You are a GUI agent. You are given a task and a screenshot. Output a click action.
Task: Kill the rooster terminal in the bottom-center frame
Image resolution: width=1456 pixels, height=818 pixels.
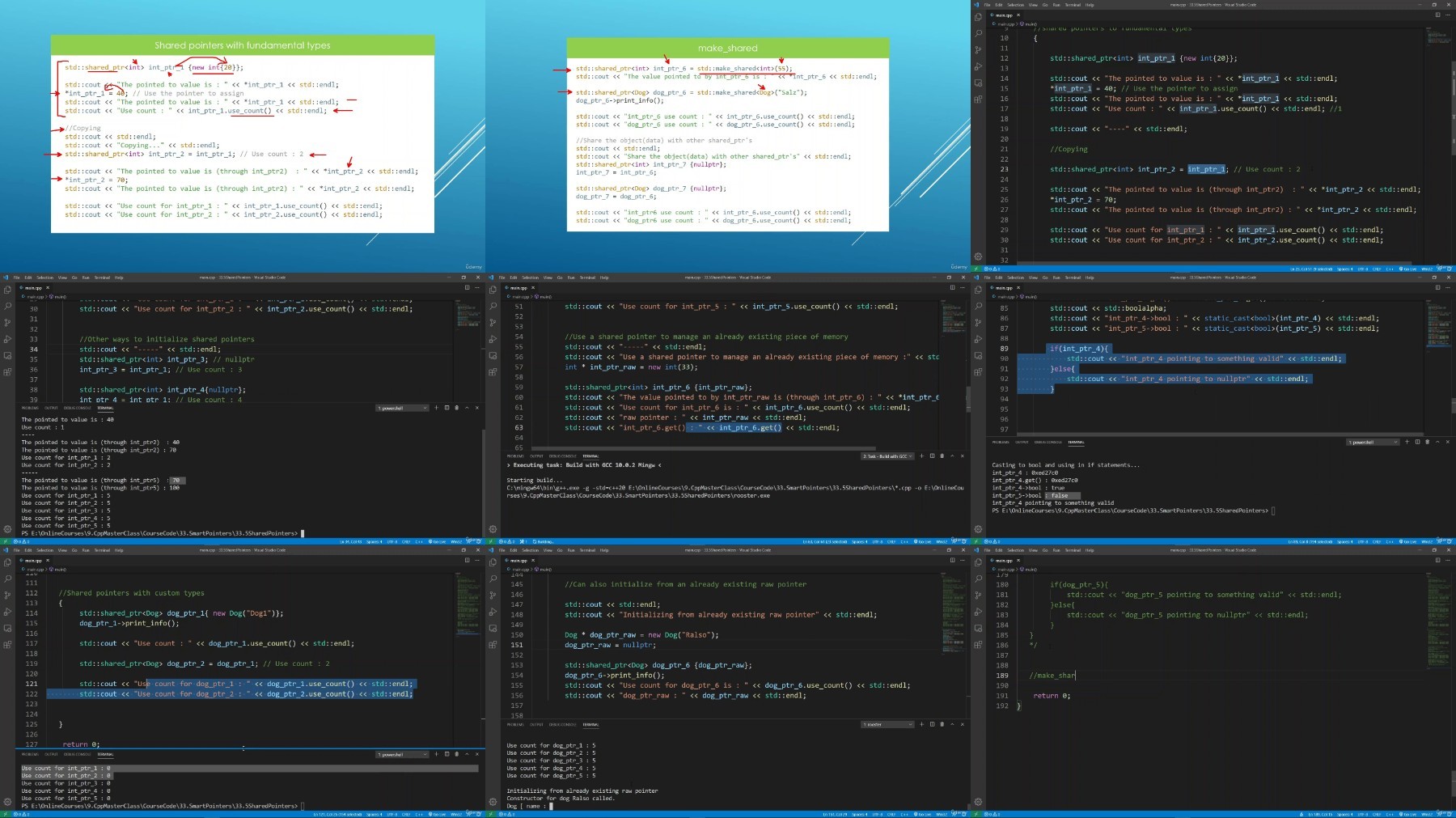tap(942, 724)
